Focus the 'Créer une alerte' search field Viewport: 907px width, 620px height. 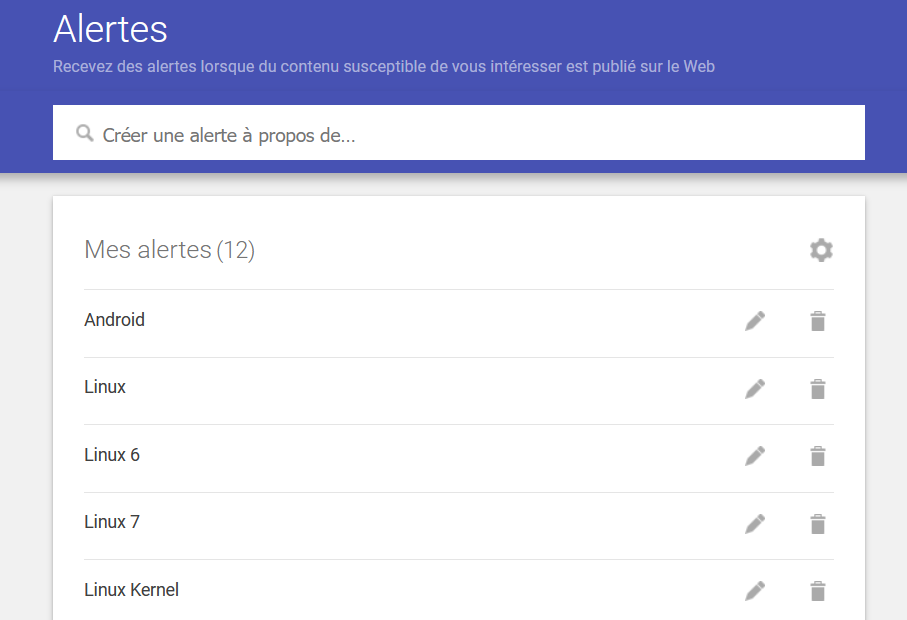470,134
